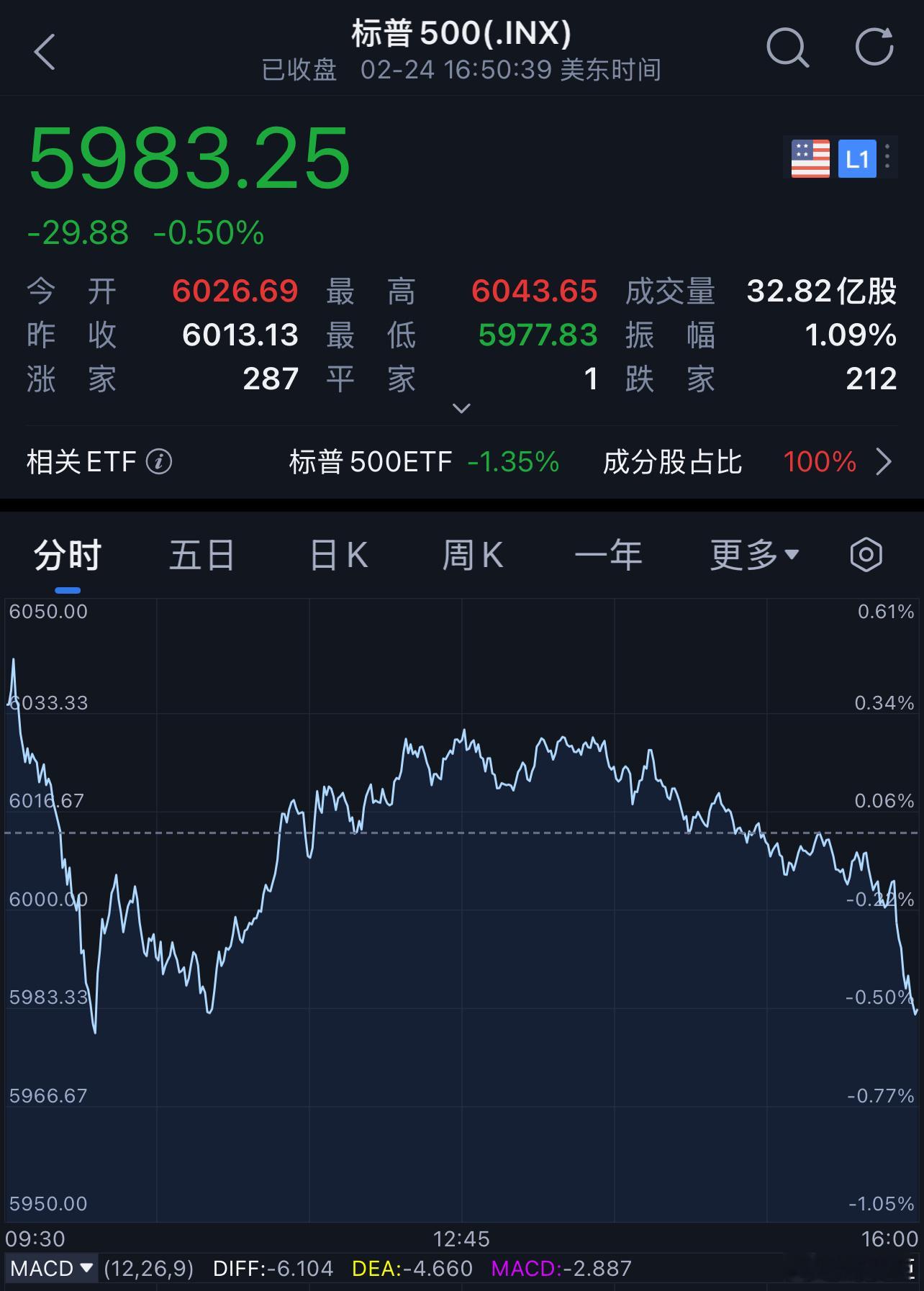
Task: Tap the 今开 value 6026.69
Action: [235, 291]
